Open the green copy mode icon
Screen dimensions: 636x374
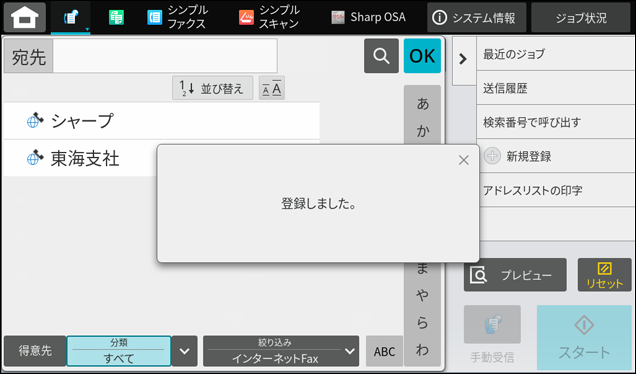[x=116, y=17]
